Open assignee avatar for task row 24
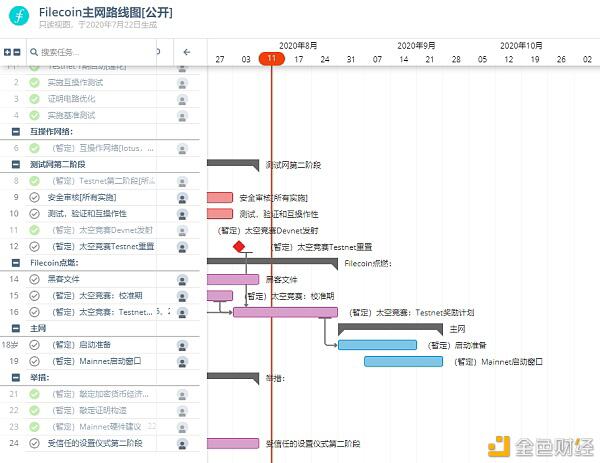This screenshot has height=463, width=600. [183, 444]
